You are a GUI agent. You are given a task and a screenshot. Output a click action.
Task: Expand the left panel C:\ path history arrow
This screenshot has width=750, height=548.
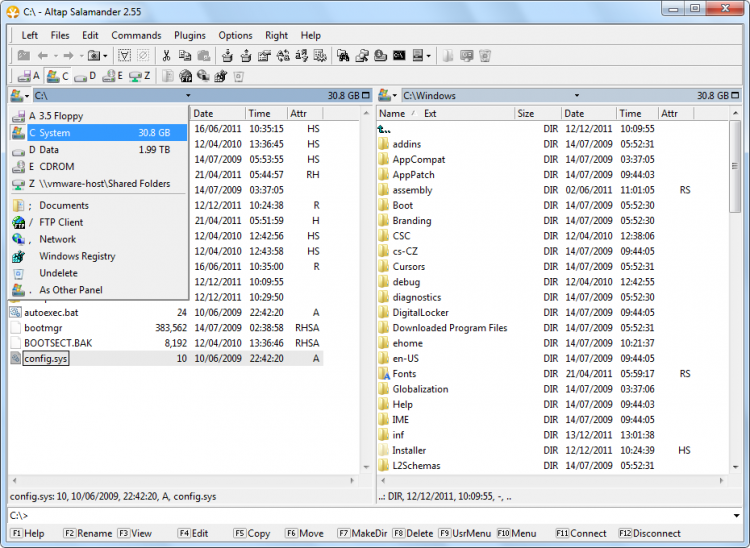pyautogui.click(x=188, y=96)
